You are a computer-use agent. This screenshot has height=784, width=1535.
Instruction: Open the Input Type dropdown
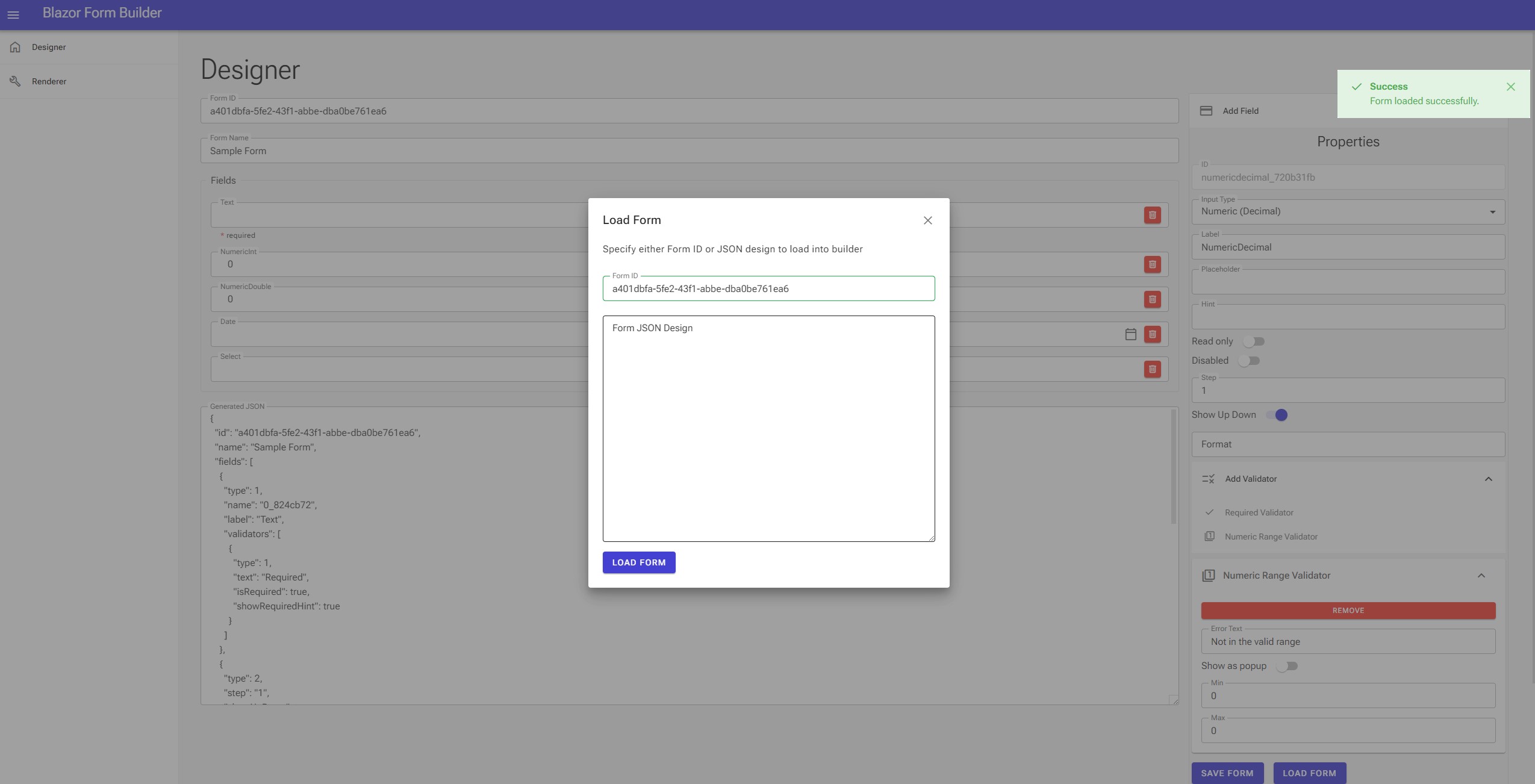1348,212
